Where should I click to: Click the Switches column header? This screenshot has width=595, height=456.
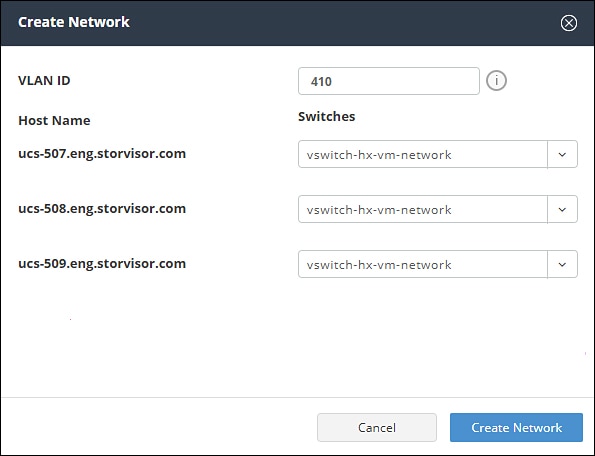[326, 116]
